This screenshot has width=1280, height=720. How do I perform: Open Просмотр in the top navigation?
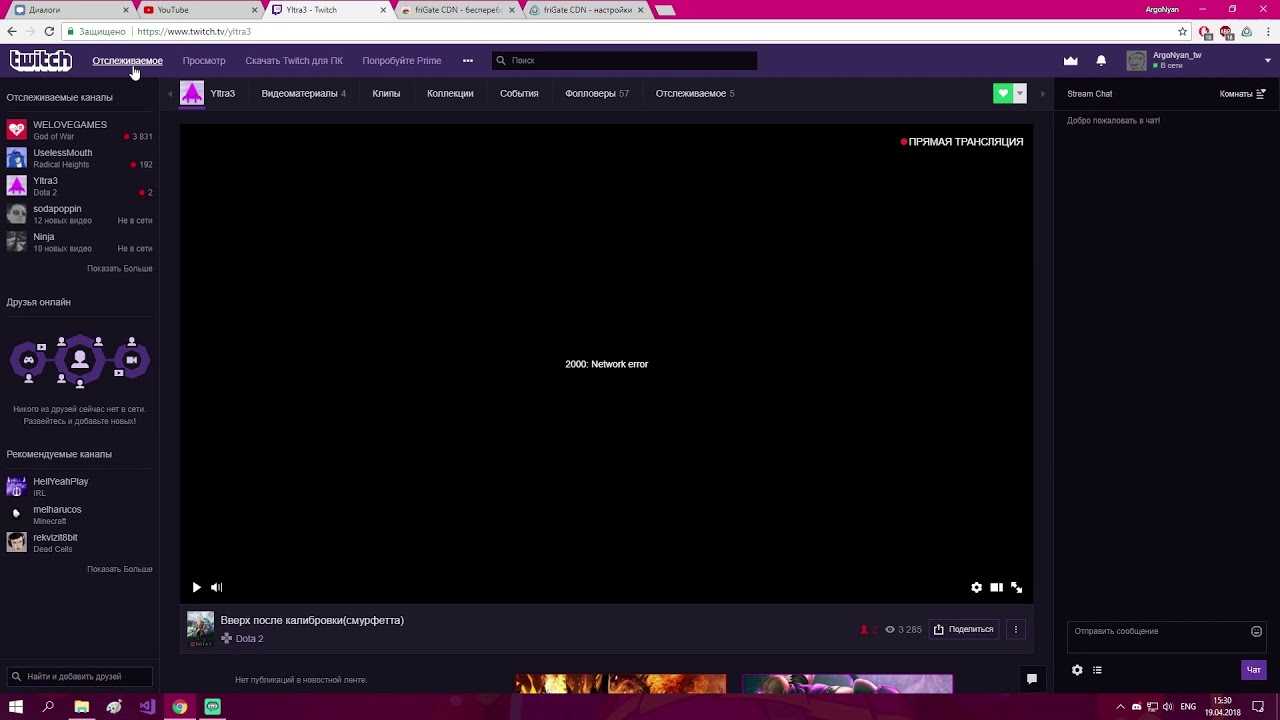[204, 61]
